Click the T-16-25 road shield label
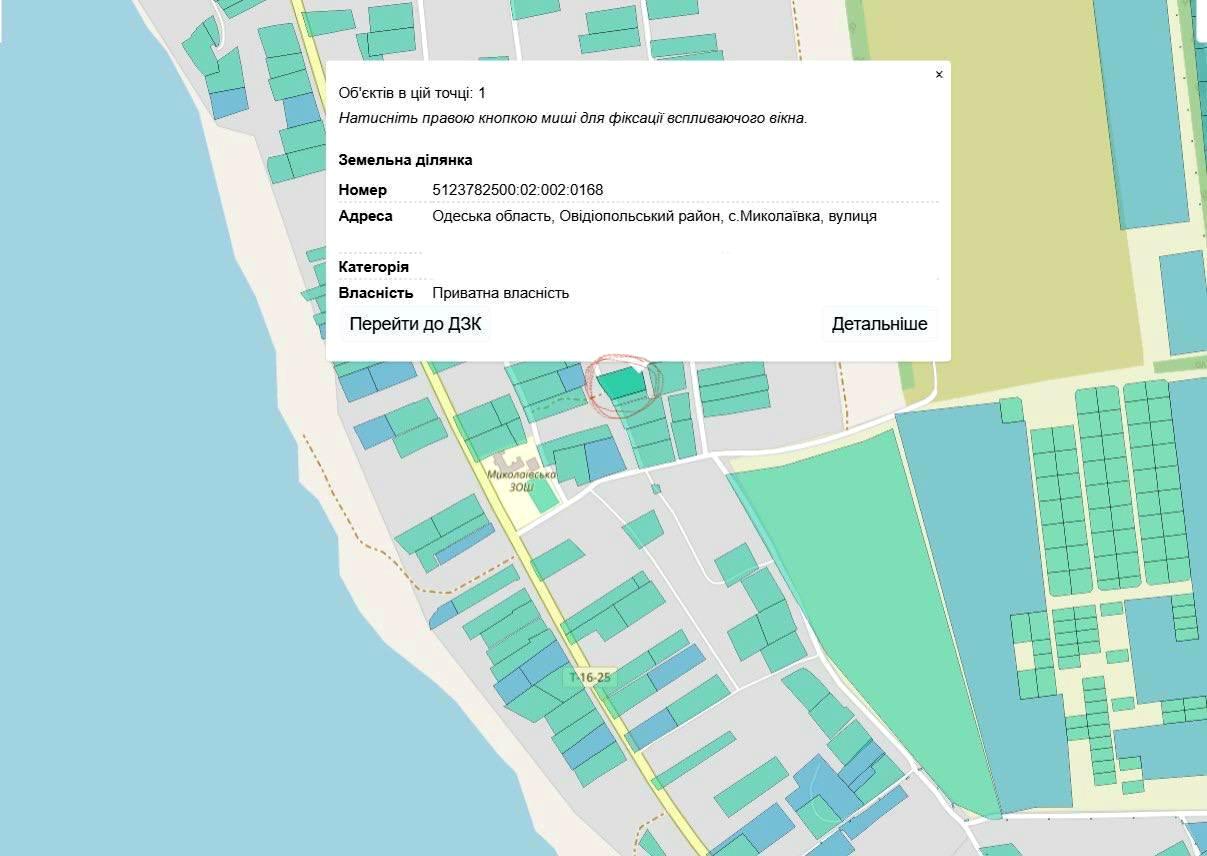Viewport: 1207px width, 856px height. click(589, 678)
